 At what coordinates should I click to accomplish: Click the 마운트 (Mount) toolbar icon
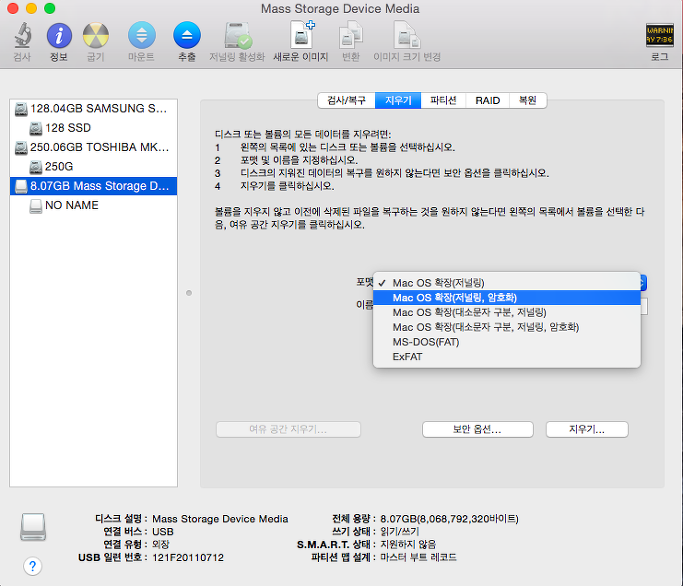point(142,35)
